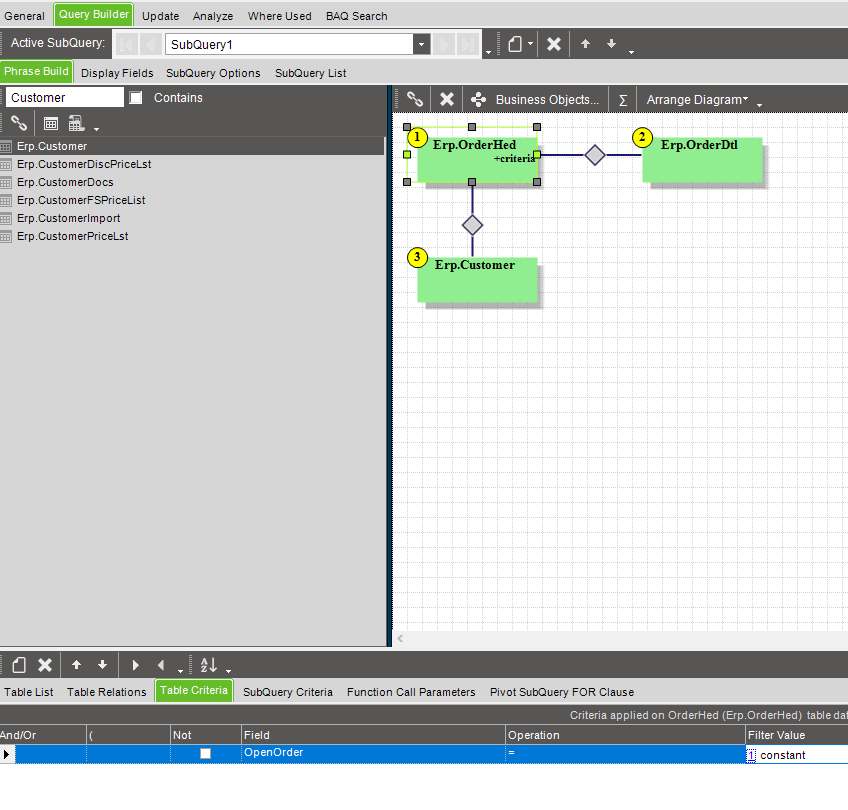This screenshot has width=848, height=810.
Task: Open the BAQ Search tab
Action: coord(357,16)
